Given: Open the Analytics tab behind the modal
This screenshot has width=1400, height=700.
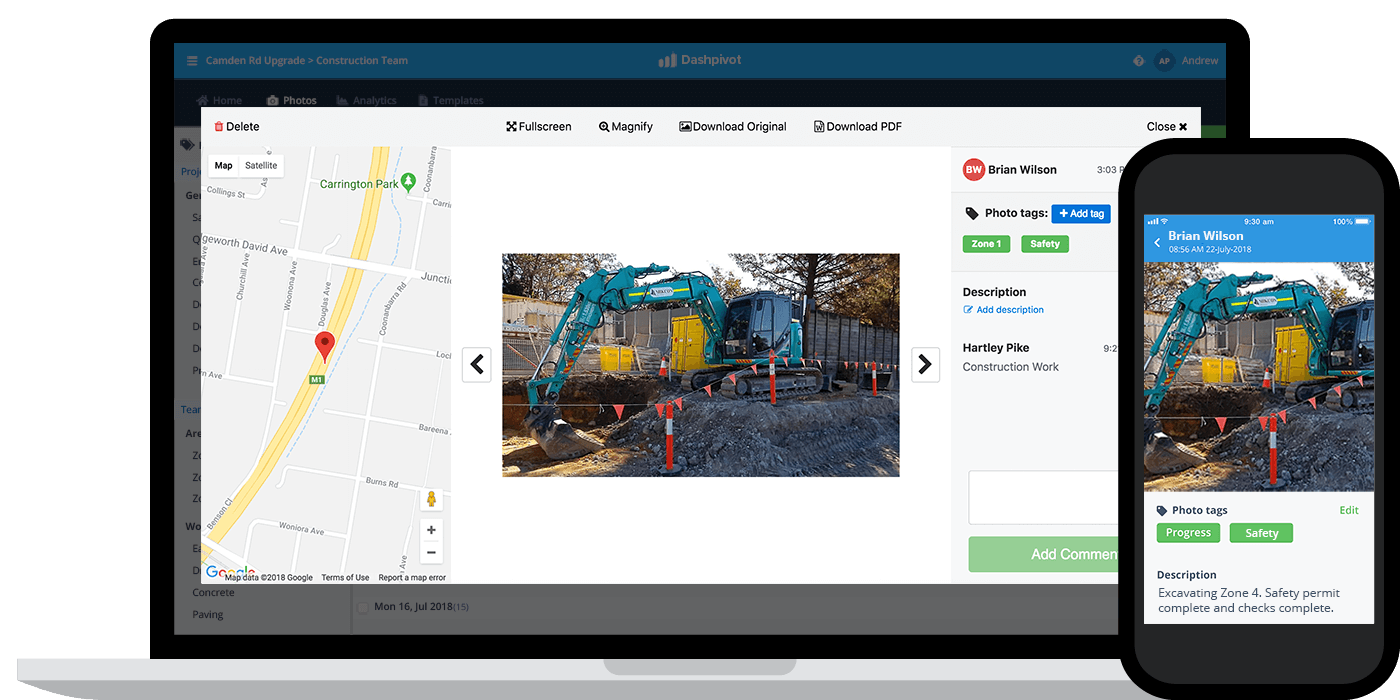Looking at the screenshot, I should click(367, 100).
